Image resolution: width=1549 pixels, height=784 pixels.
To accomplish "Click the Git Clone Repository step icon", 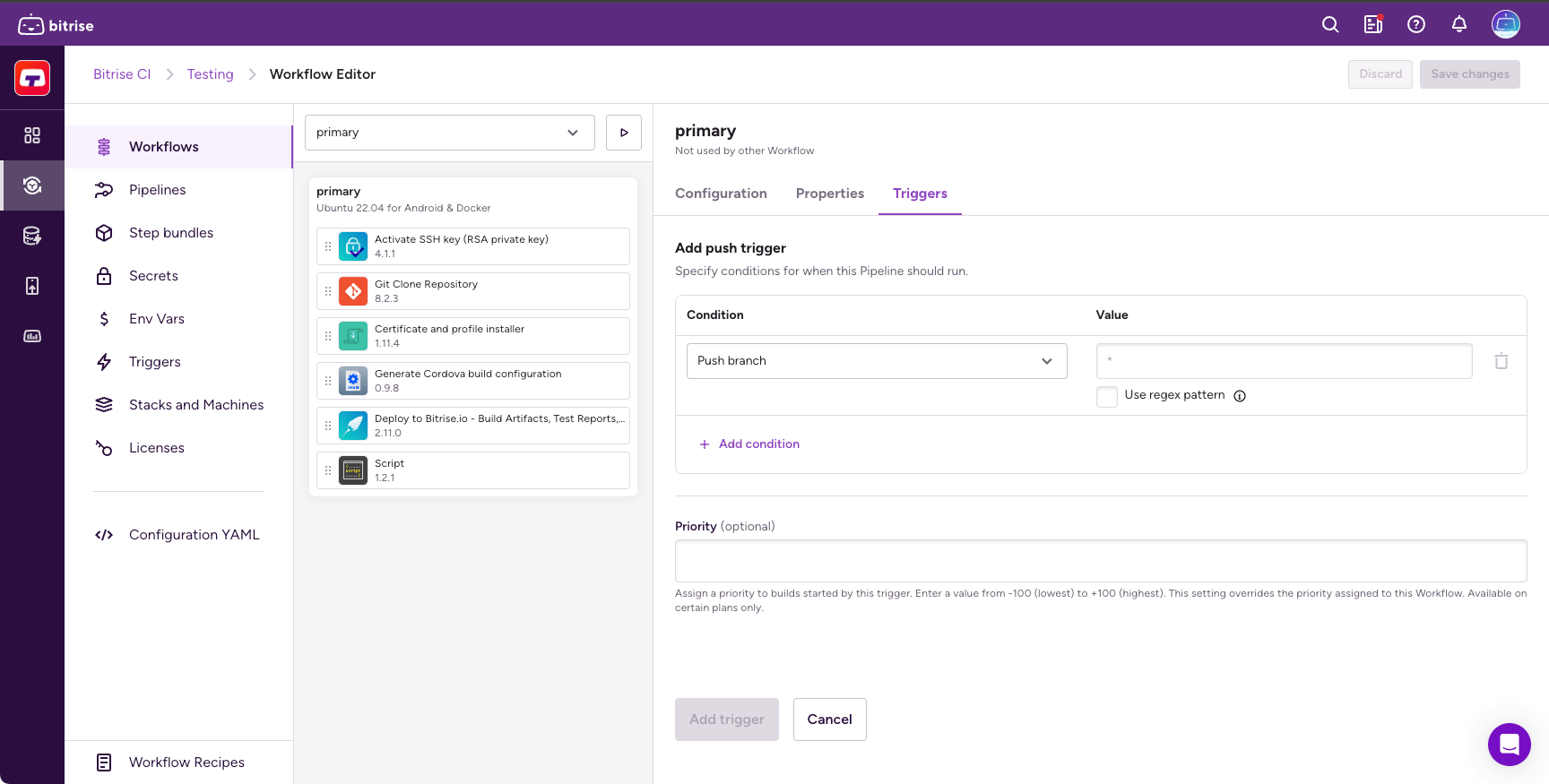I will pyautogui.click(x=353, y=291).
